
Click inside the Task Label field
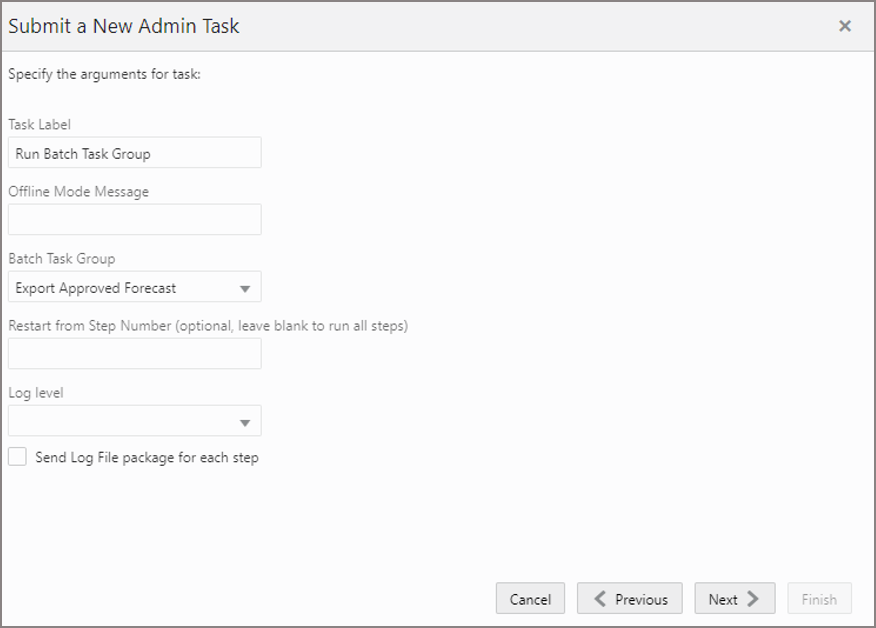(x=134, y=152)
